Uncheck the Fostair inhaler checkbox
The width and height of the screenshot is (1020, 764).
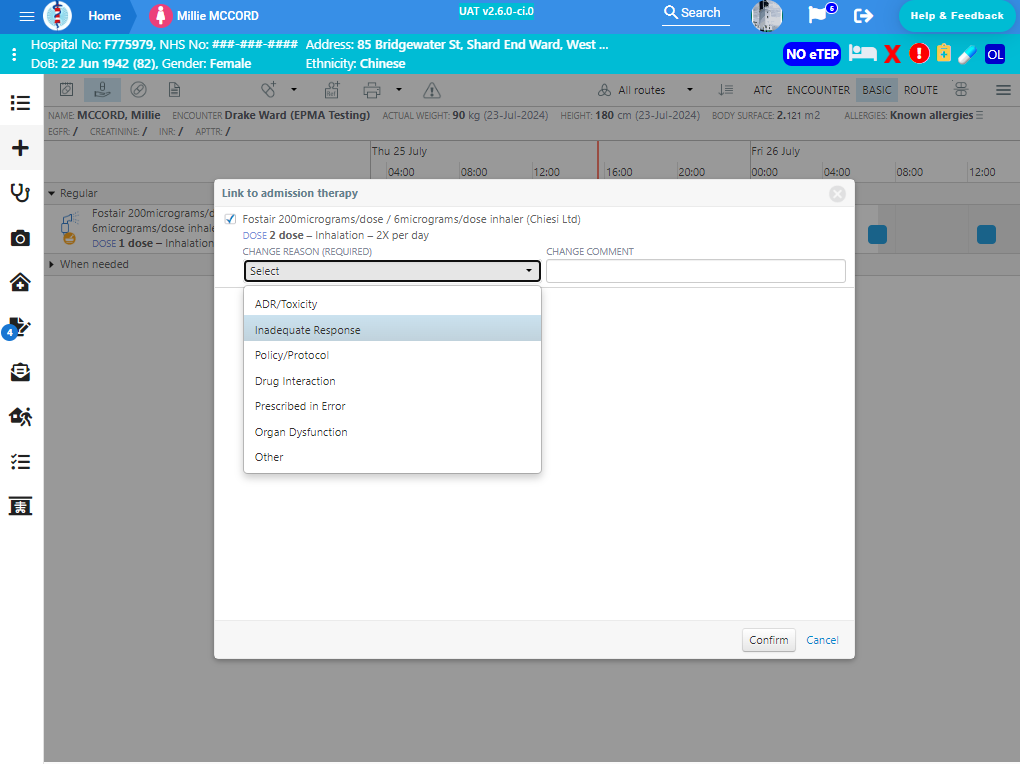click(x=230, y=219)
